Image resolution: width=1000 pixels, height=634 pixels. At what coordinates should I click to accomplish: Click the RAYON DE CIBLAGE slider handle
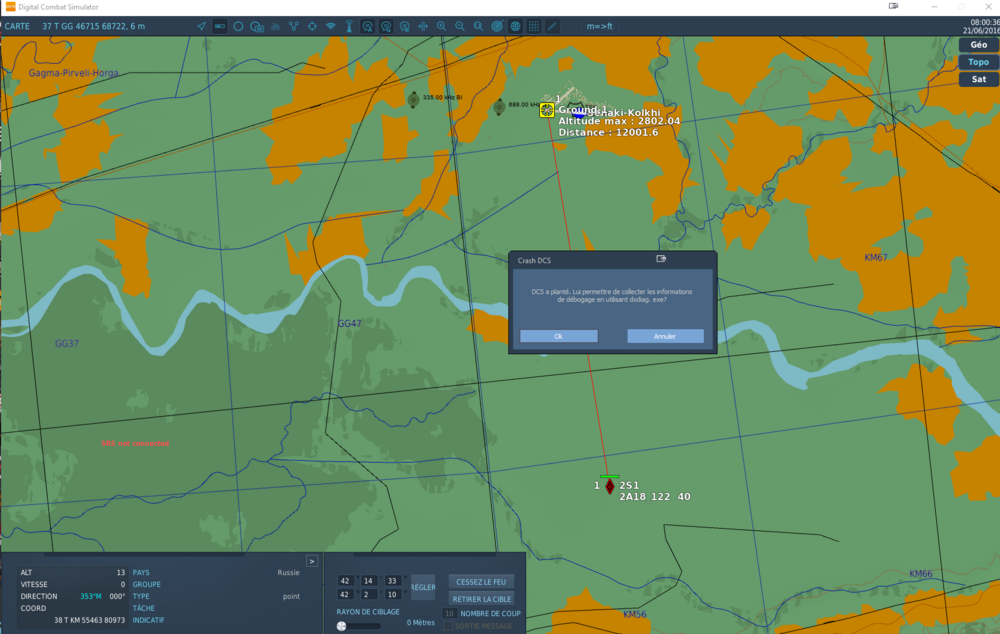click(x=342, y=626)
